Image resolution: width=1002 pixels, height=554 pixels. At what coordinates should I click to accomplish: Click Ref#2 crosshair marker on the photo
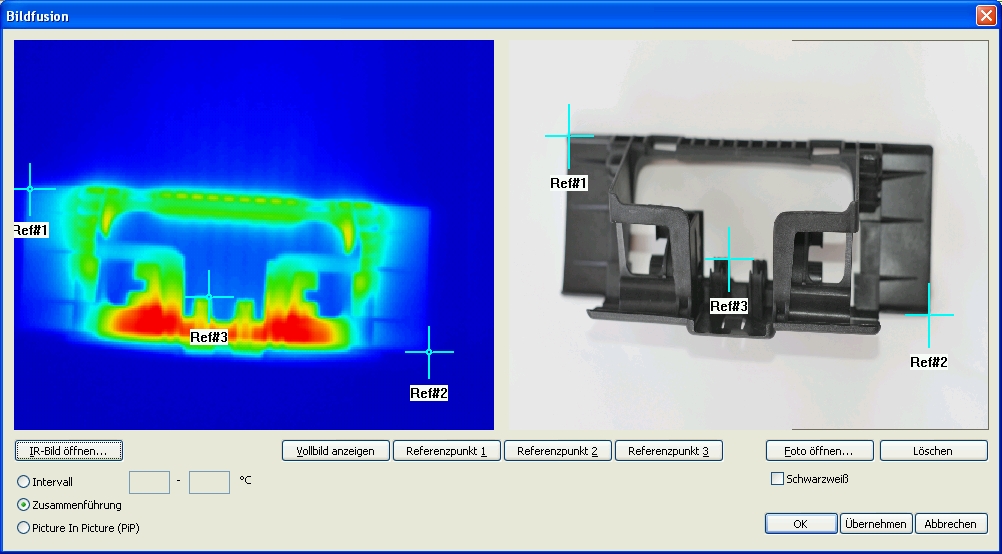929,314
